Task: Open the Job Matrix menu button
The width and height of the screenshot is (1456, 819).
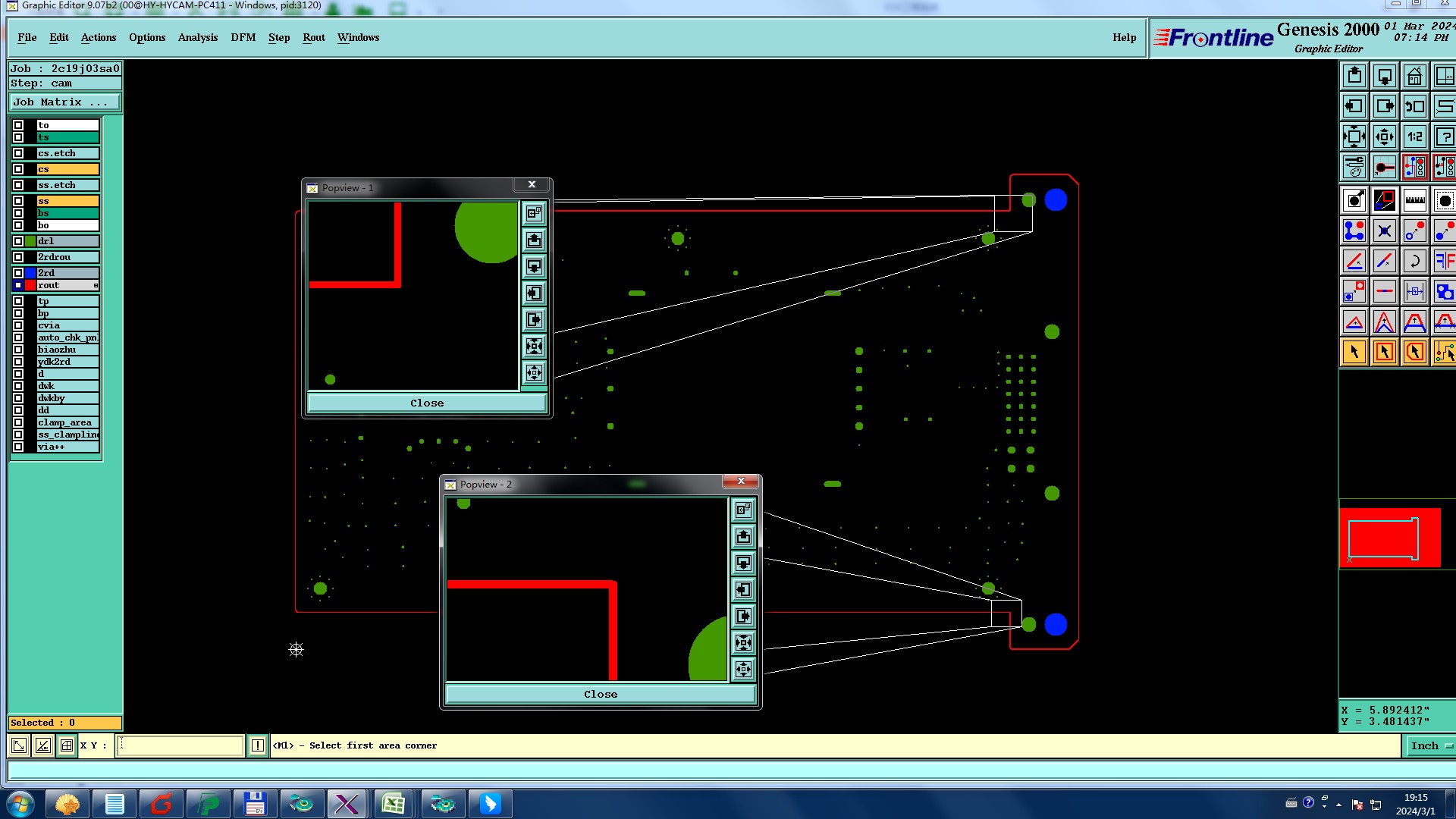Action: coord(64,102)
